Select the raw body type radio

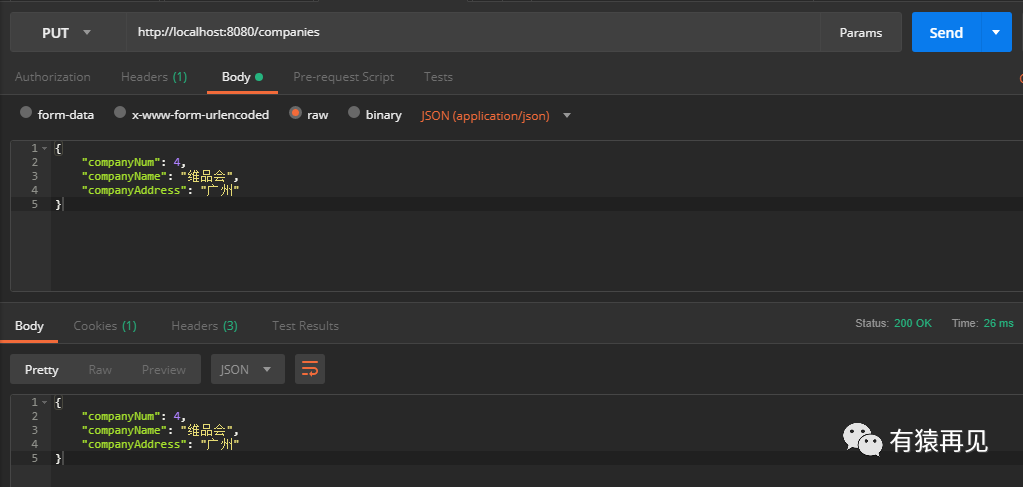point(295,114)
